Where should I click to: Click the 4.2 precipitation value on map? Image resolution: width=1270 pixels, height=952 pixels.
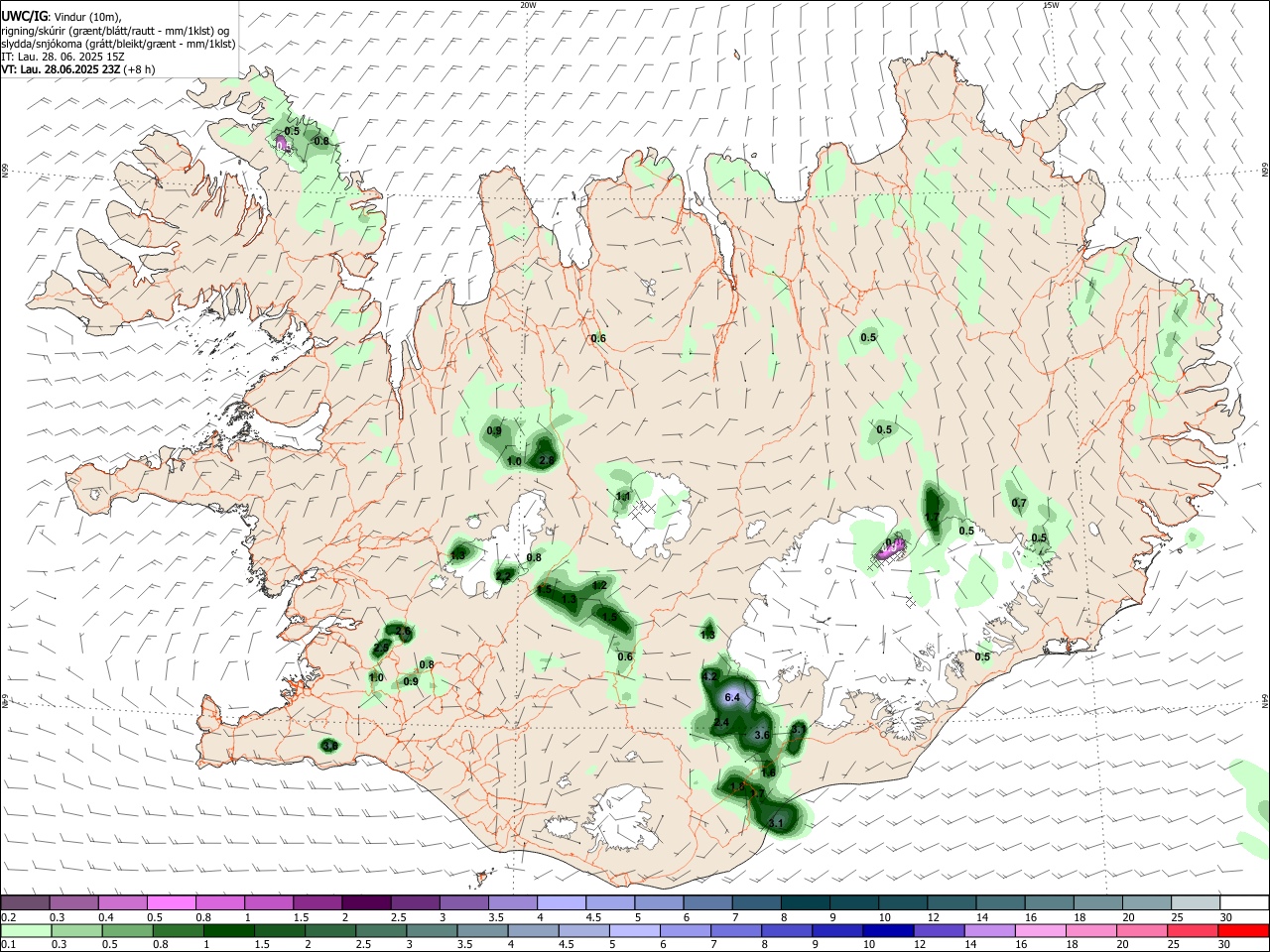pyautogui.click(x=709, y=676)
